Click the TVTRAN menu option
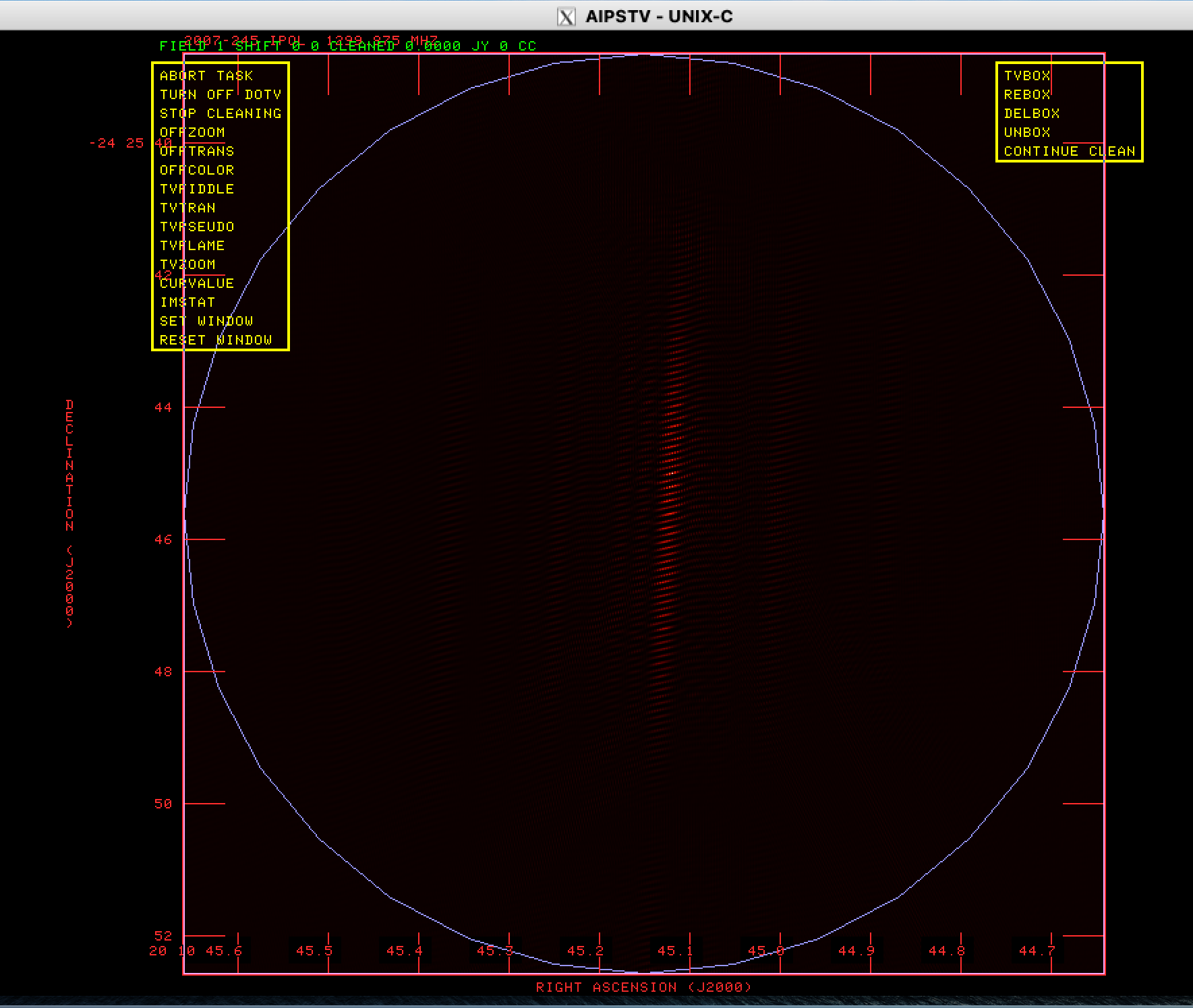Viewport: 1193px width, 1008px height. 187,208
